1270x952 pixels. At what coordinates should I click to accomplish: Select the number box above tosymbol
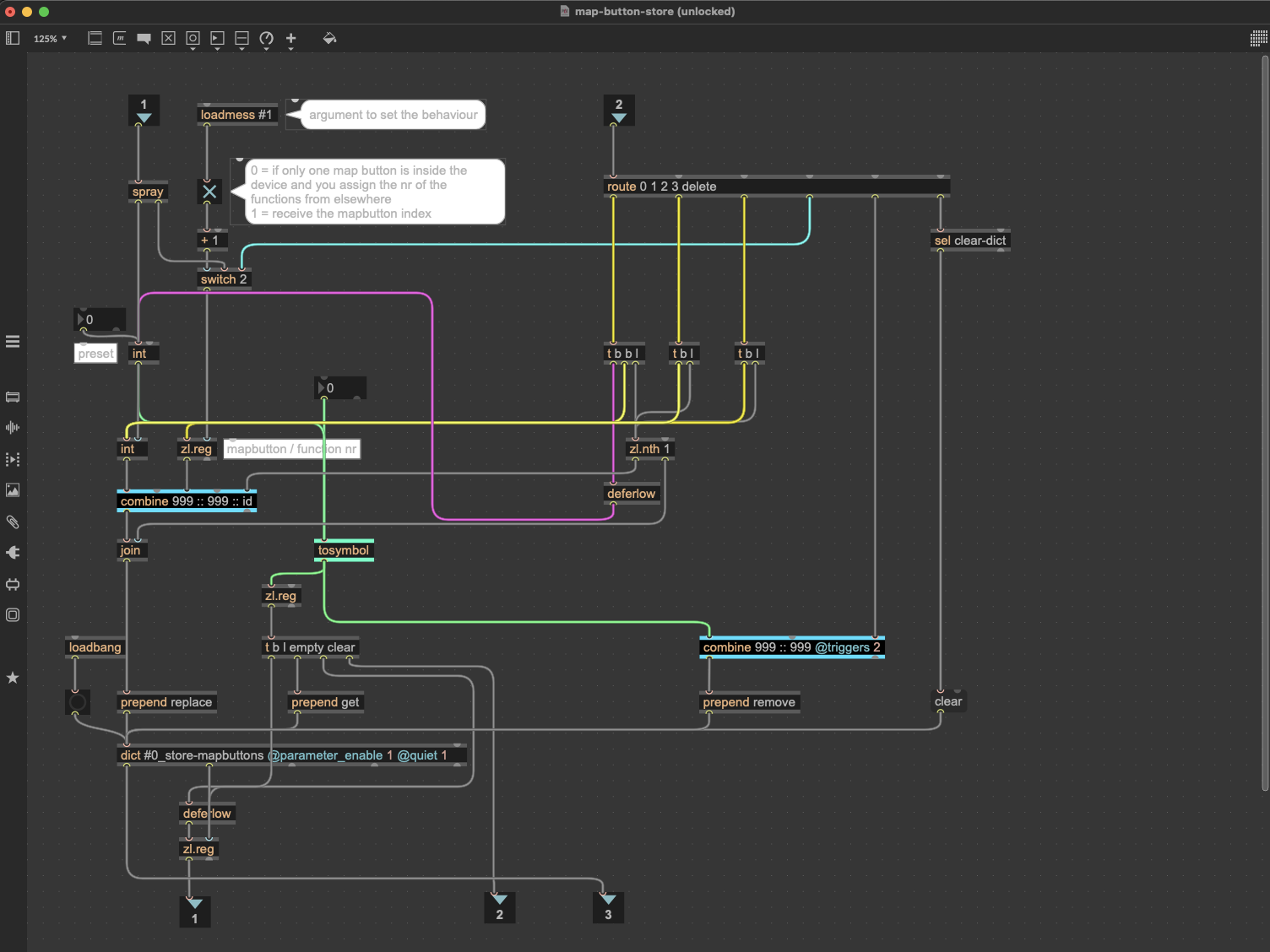[x=340, y=388]
